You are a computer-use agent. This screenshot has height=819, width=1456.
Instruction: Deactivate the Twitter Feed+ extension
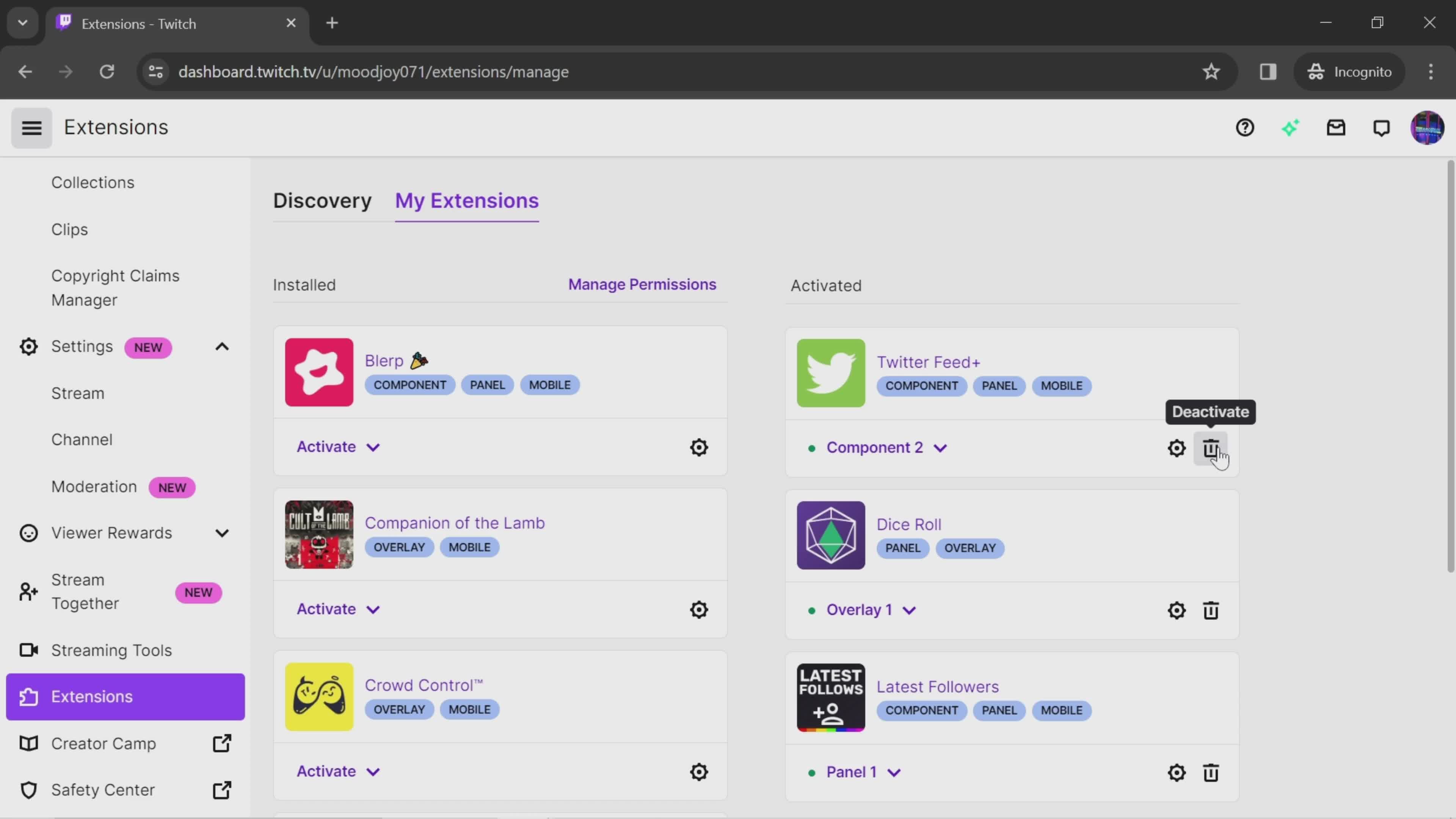1211,447
